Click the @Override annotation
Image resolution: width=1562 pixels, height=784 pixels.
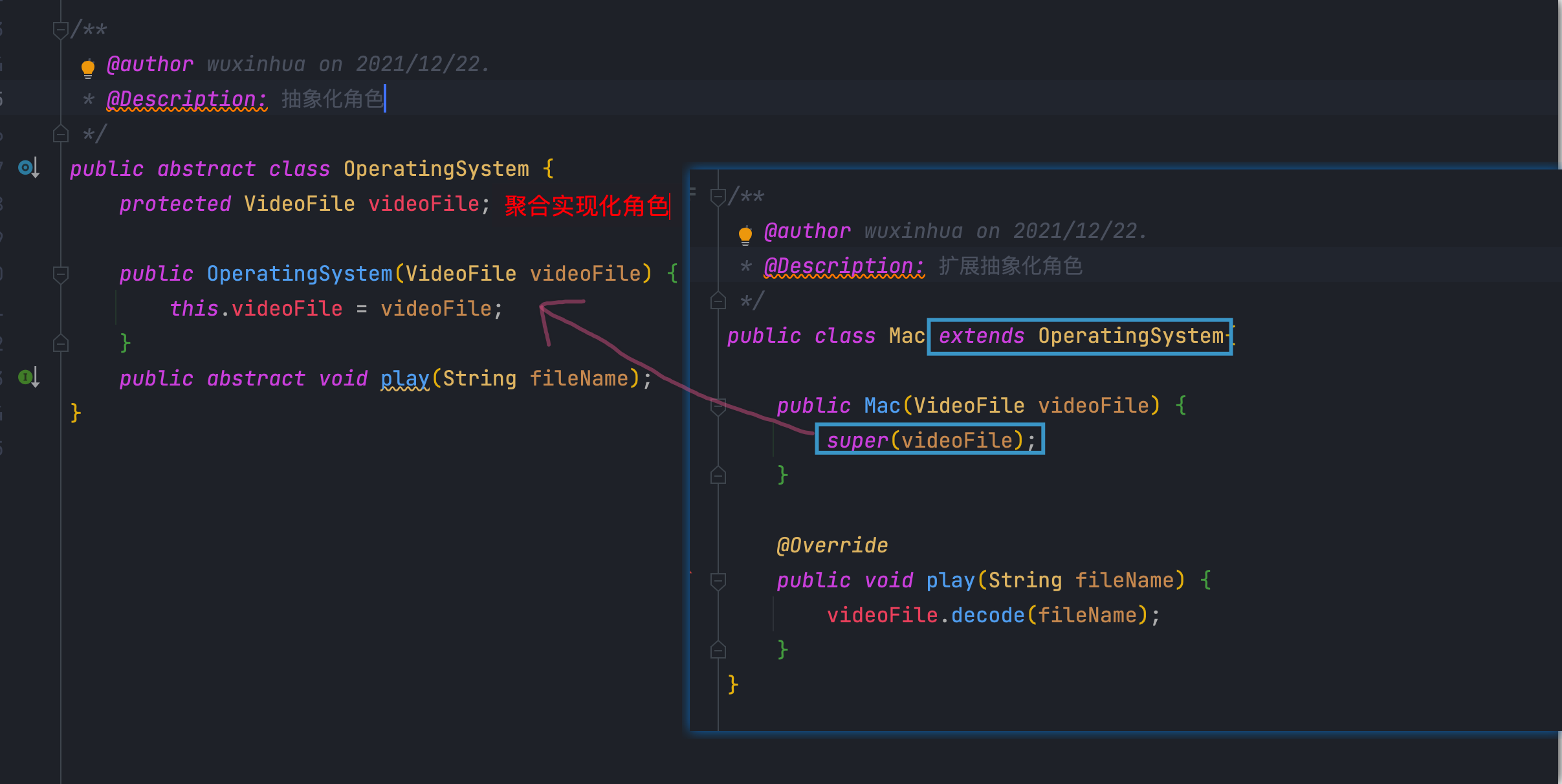[832, 545]
